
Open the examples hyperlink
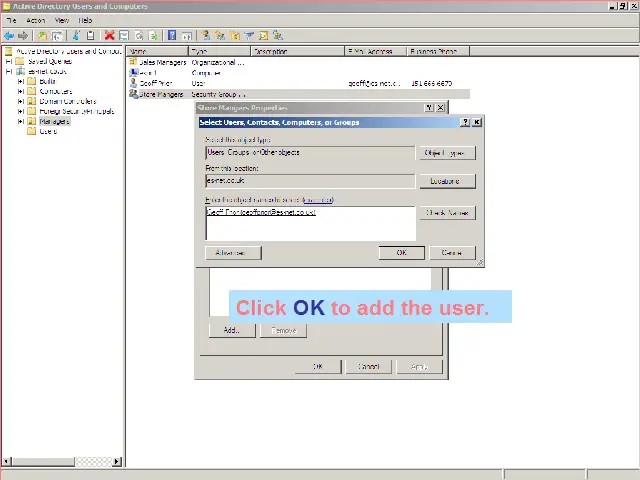(x=318, y=200)
